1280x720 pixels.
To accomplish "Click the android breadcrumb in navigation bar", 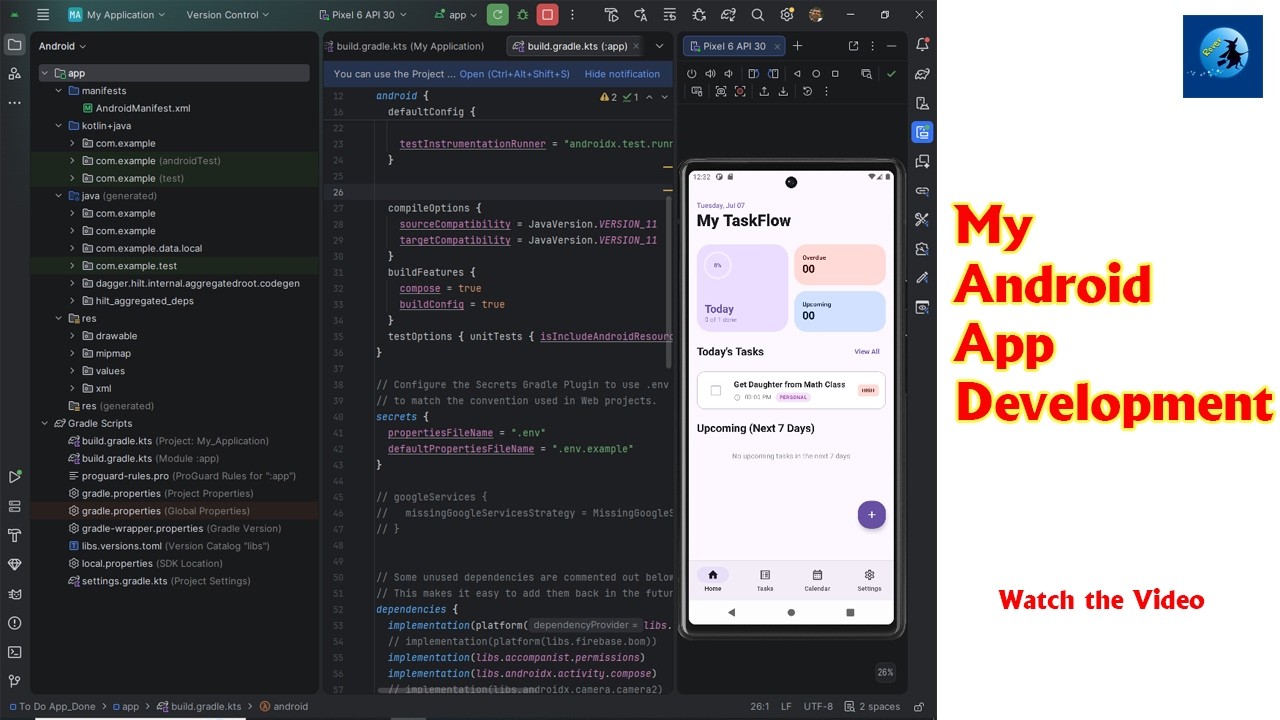I will click(x=284, y=706).
